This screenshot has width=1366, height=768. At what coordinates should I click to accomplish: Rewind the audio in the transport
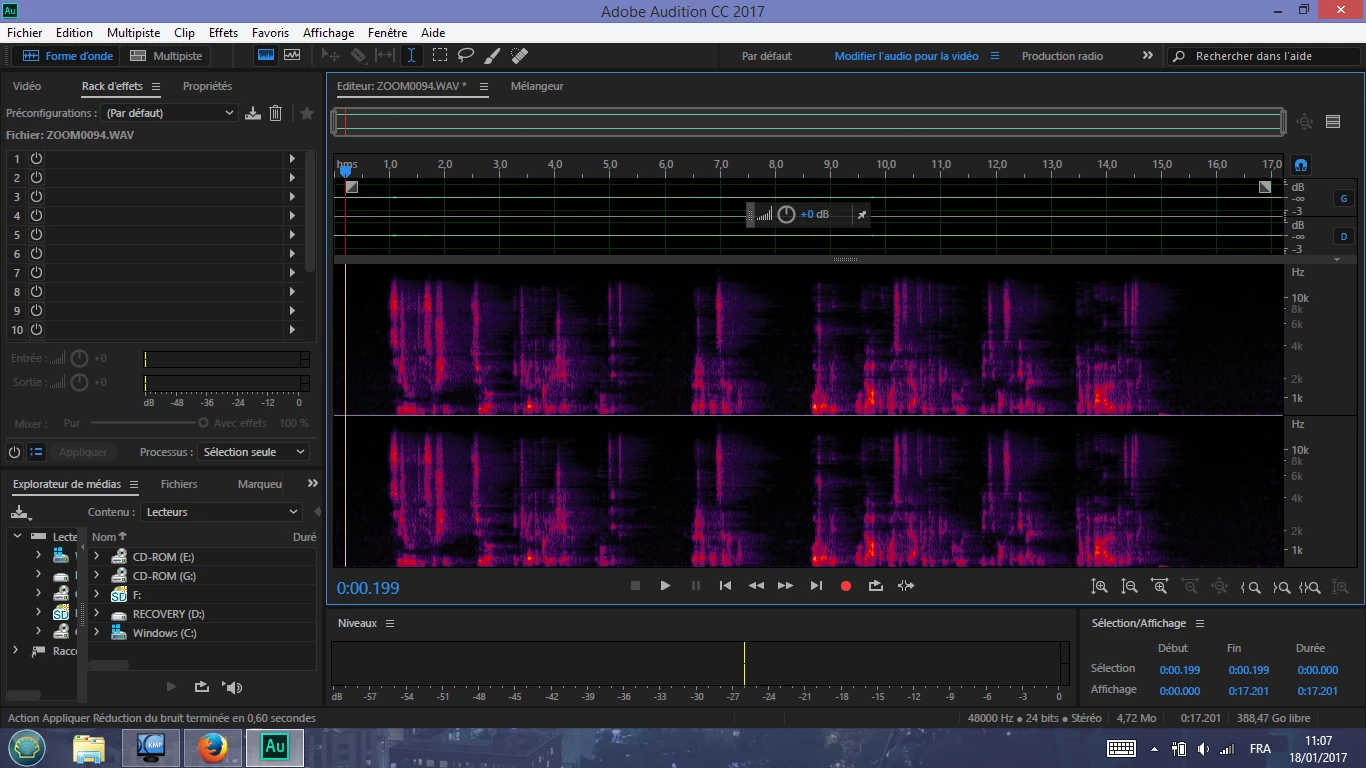click(x=756, y=586)
